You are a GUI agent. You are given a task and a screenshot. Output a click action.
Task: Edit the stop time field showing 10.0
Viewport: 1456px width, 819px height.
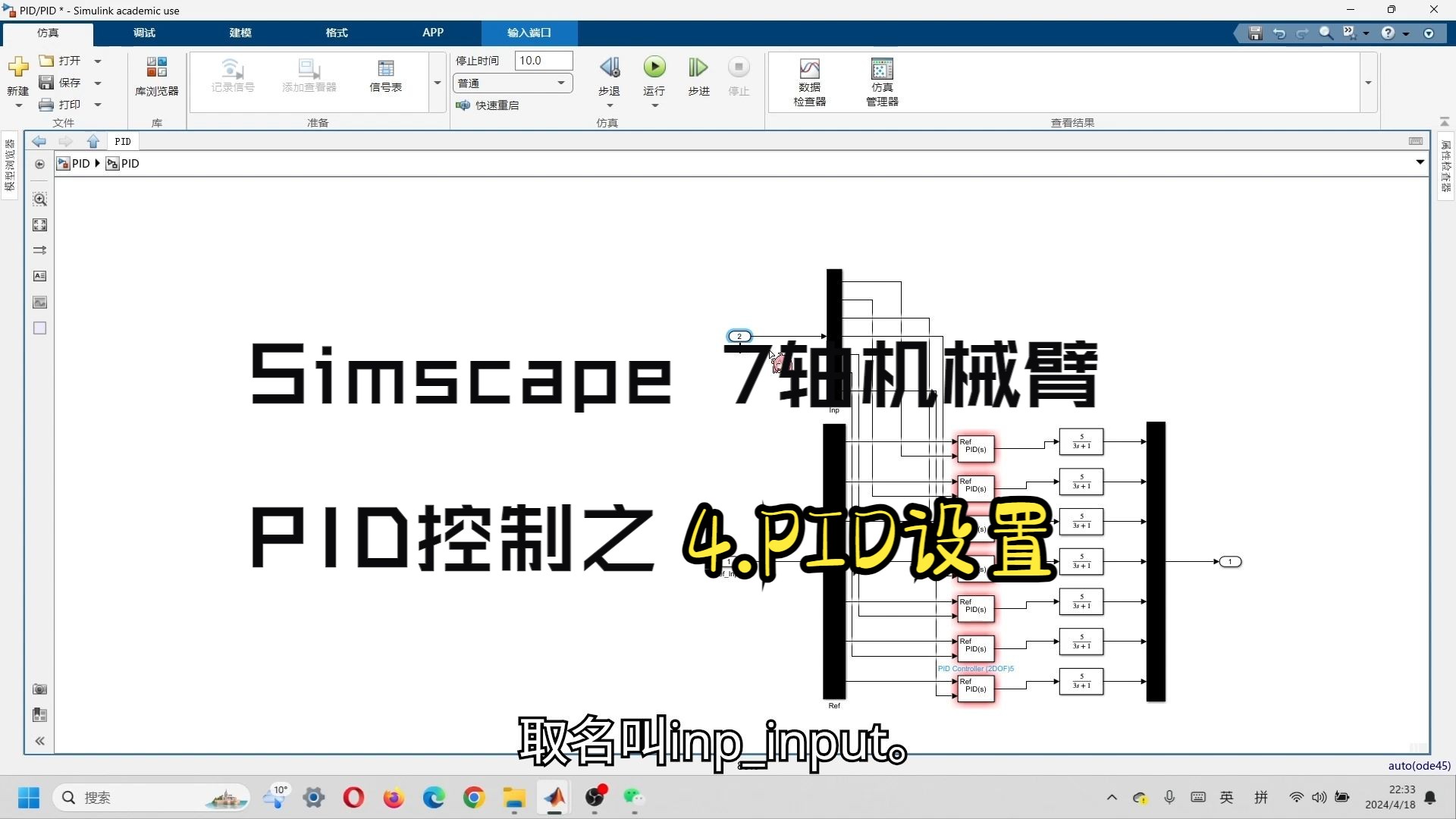[543, 60]
